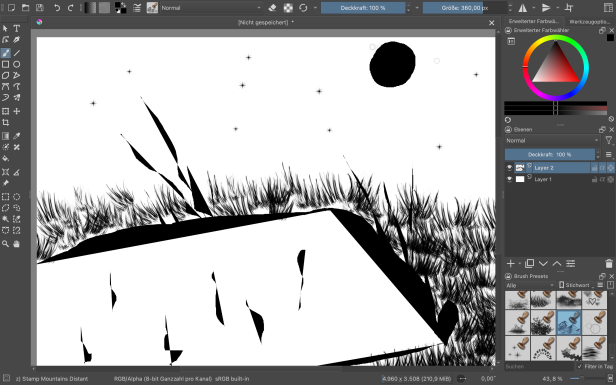The width and height of the screenshot is (616, 385).
Task: Select the Freehand Path tool
Action: 16,86
